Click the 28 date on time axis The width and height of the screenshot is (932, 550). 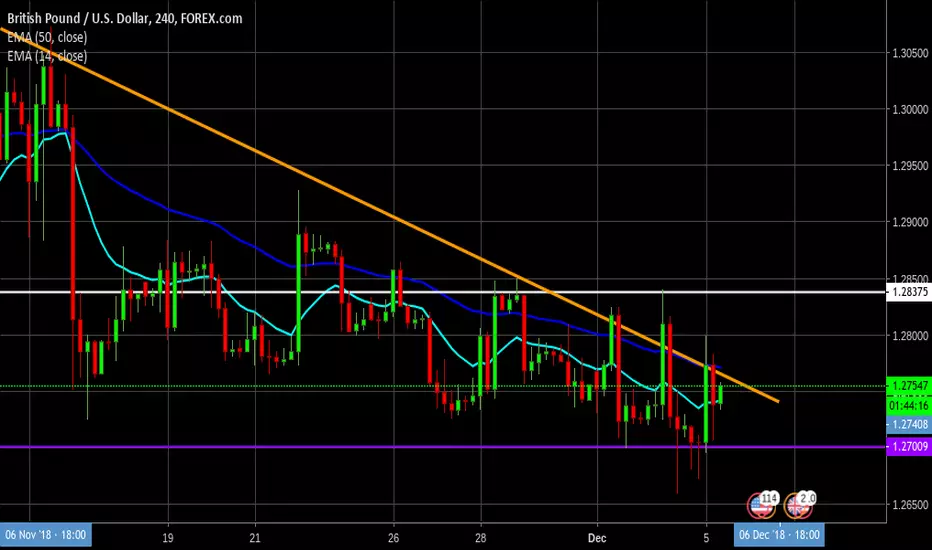[x=480, y=538]
